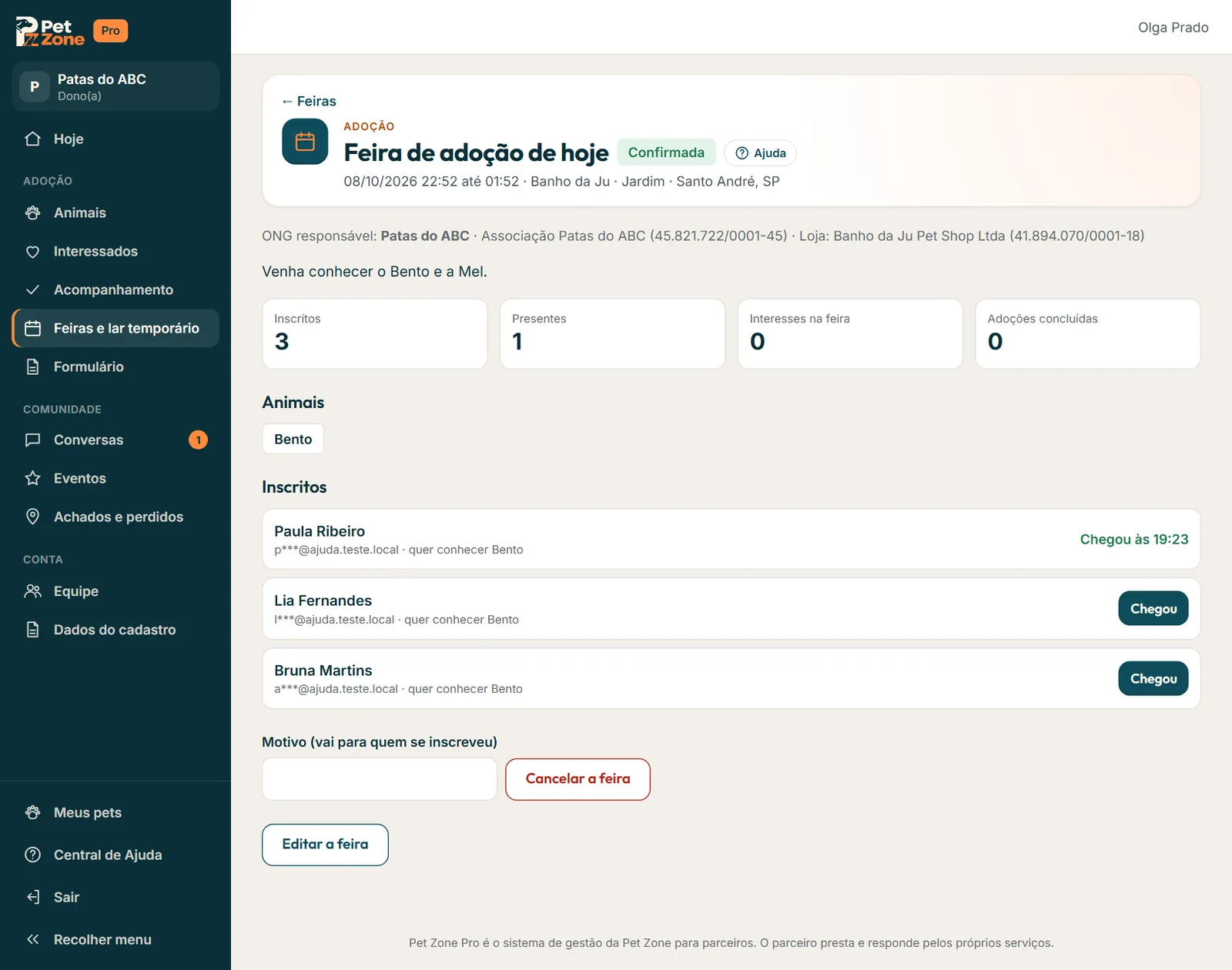
Task: Click the Meus pets paw icon
Action: [x=32, y=812]
